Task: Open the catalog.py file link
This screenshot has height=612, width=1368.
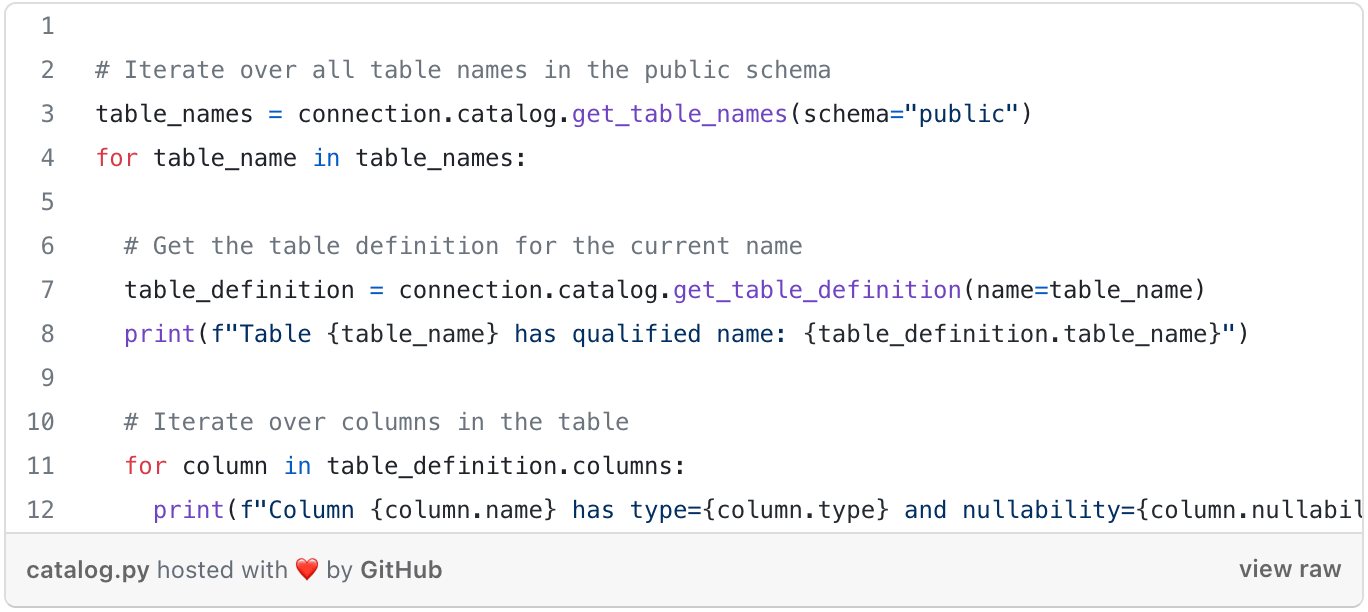Action: 88,570
